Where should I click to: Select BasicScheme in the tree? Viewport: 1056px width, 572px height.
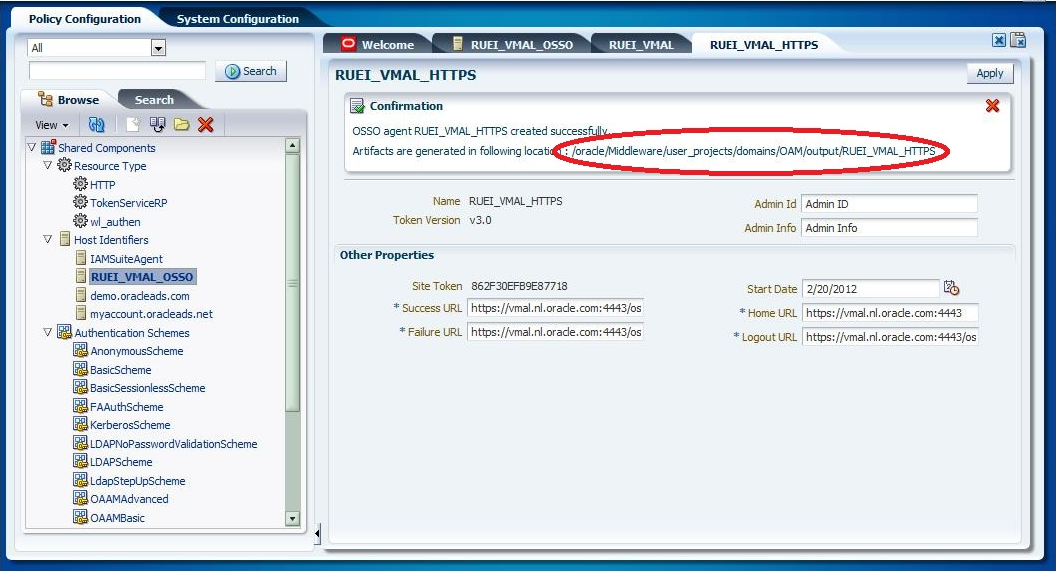[121, 369]
